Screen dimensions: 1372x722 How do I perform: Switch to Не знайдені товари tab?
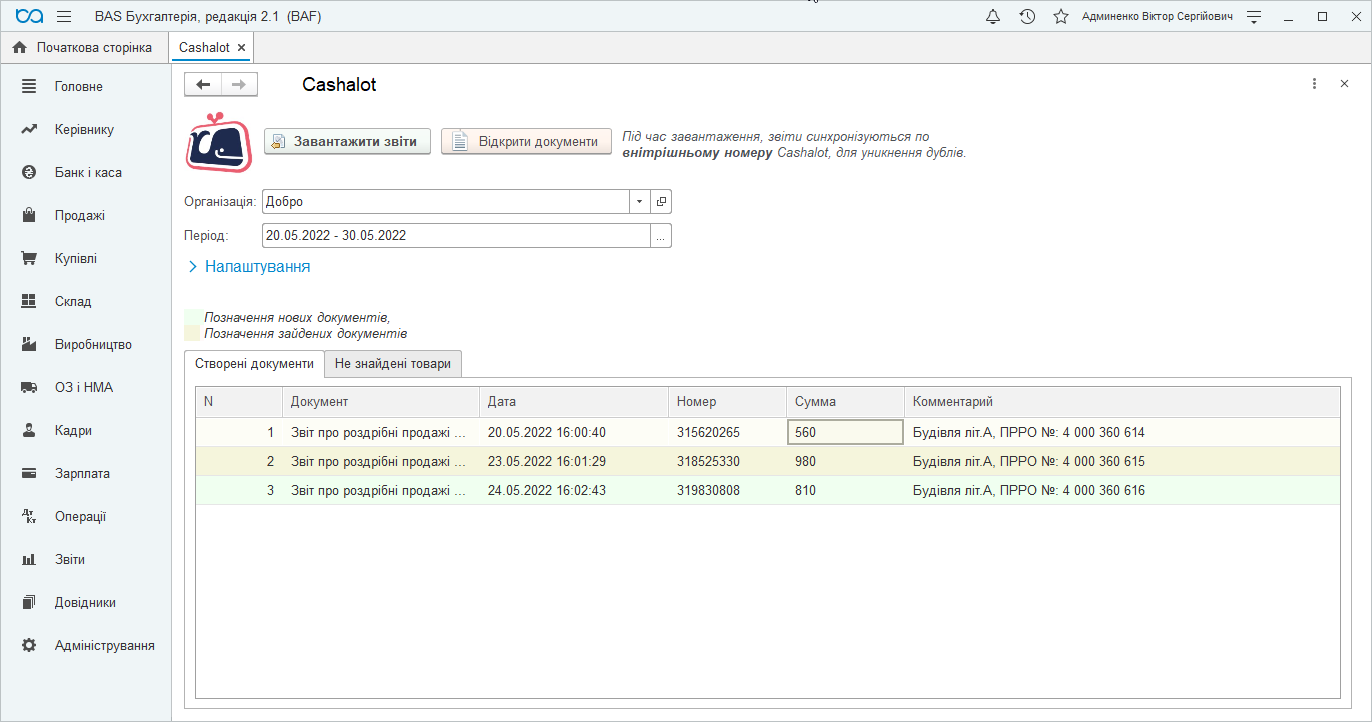tap(393, 364)
